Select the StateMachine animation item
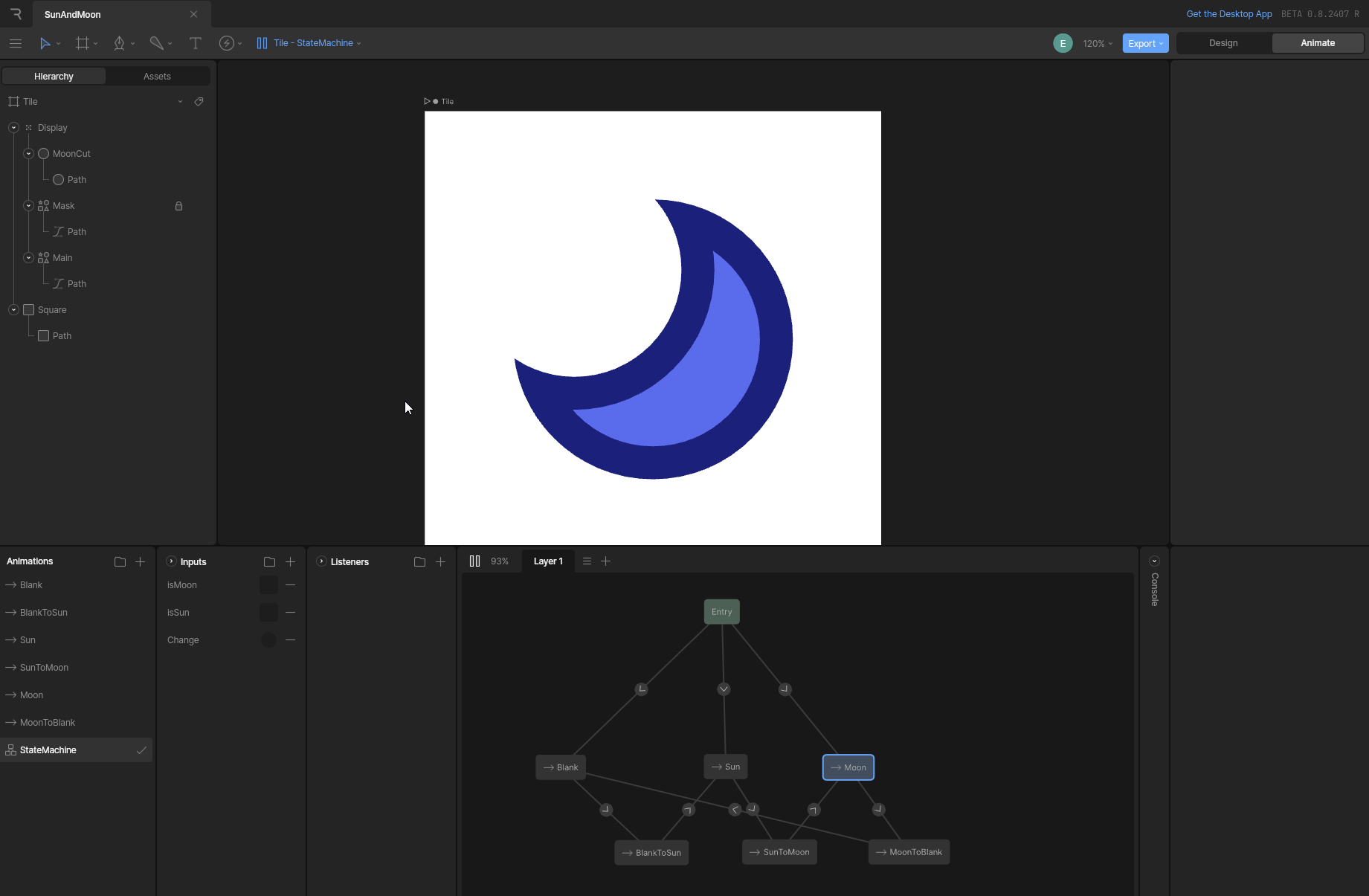 (x=76, y=750)
